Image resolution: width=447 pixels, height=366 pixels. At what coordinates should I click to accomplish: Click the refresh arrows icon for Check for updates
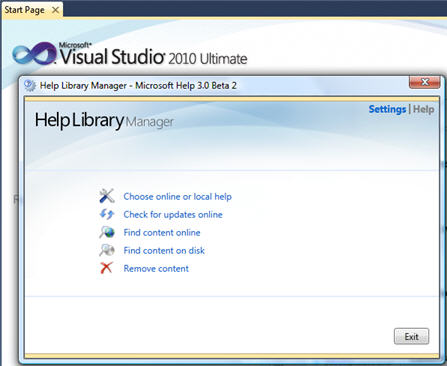[107, 214]
